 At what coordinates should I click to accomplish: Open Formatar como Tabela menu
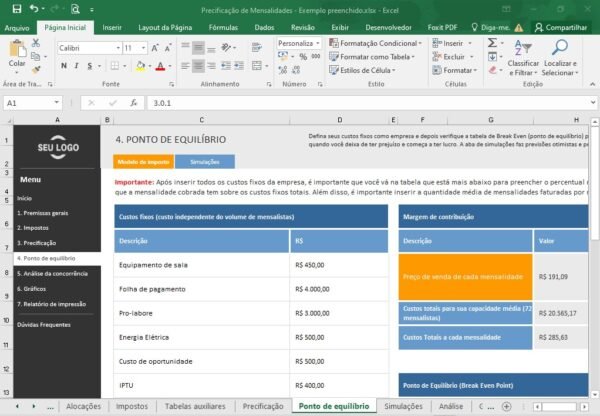click(372, 57)
